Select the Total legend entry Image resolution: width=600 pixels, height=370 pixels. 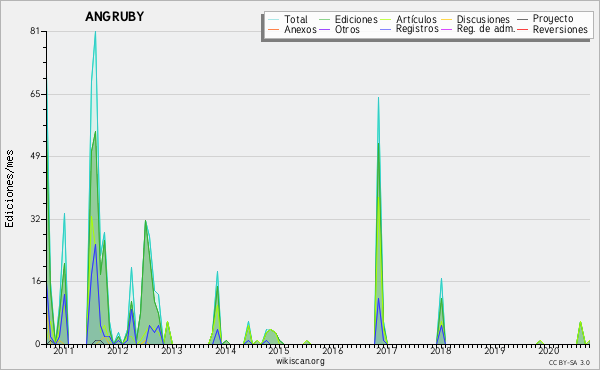coord(295,19)
